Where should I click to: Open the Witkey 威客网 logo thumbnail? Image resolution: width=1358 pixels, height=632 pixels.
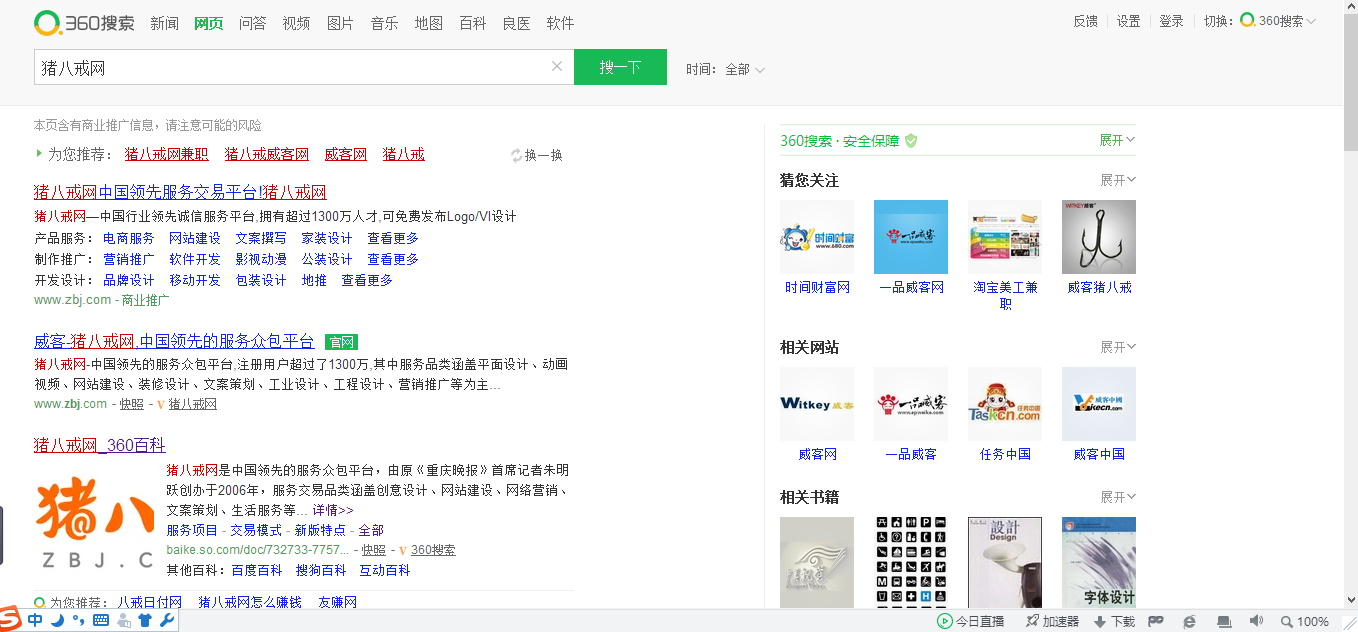tap(817, 404)
